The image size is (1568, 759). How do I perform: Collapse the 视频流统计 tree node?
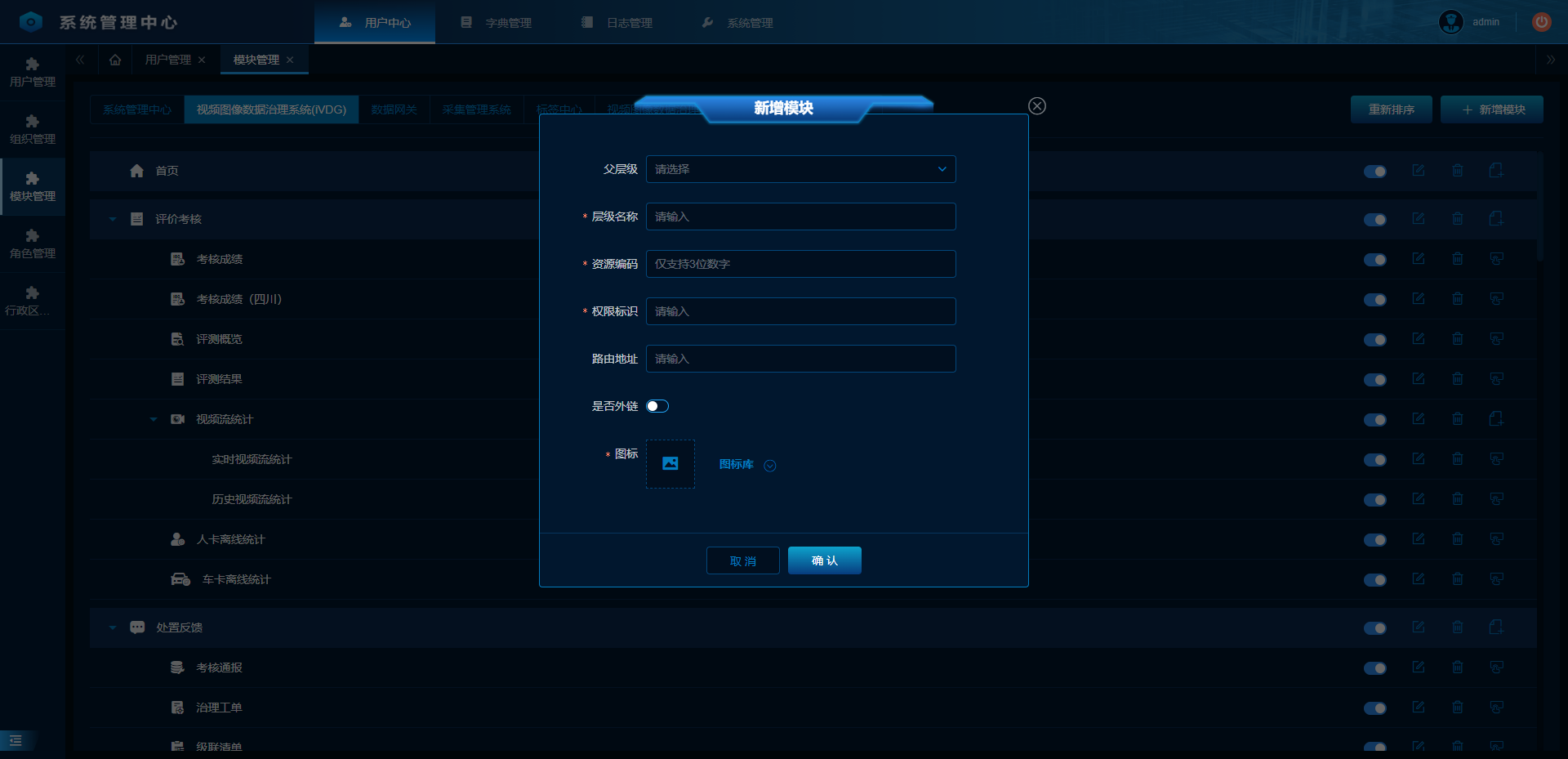[x=154, y=419]
